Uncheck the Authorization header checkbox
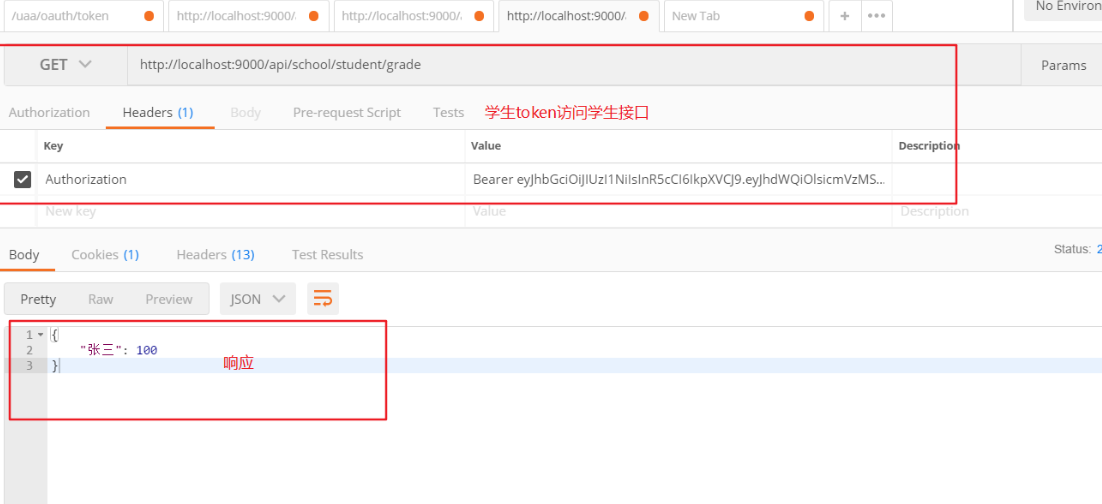The height and width of the screenshot is (504, 1102). tap(22, 180)
